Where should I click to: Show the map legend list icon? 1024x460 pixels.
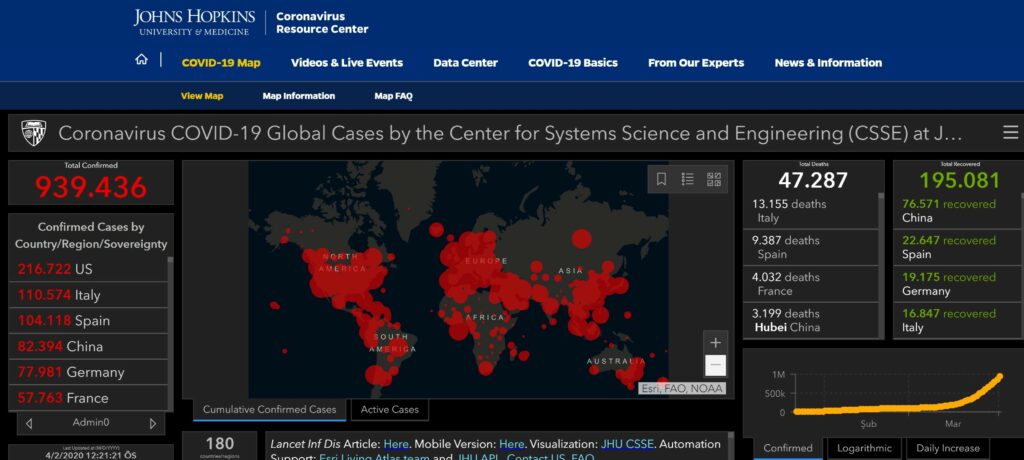click(x=687, y=179)
